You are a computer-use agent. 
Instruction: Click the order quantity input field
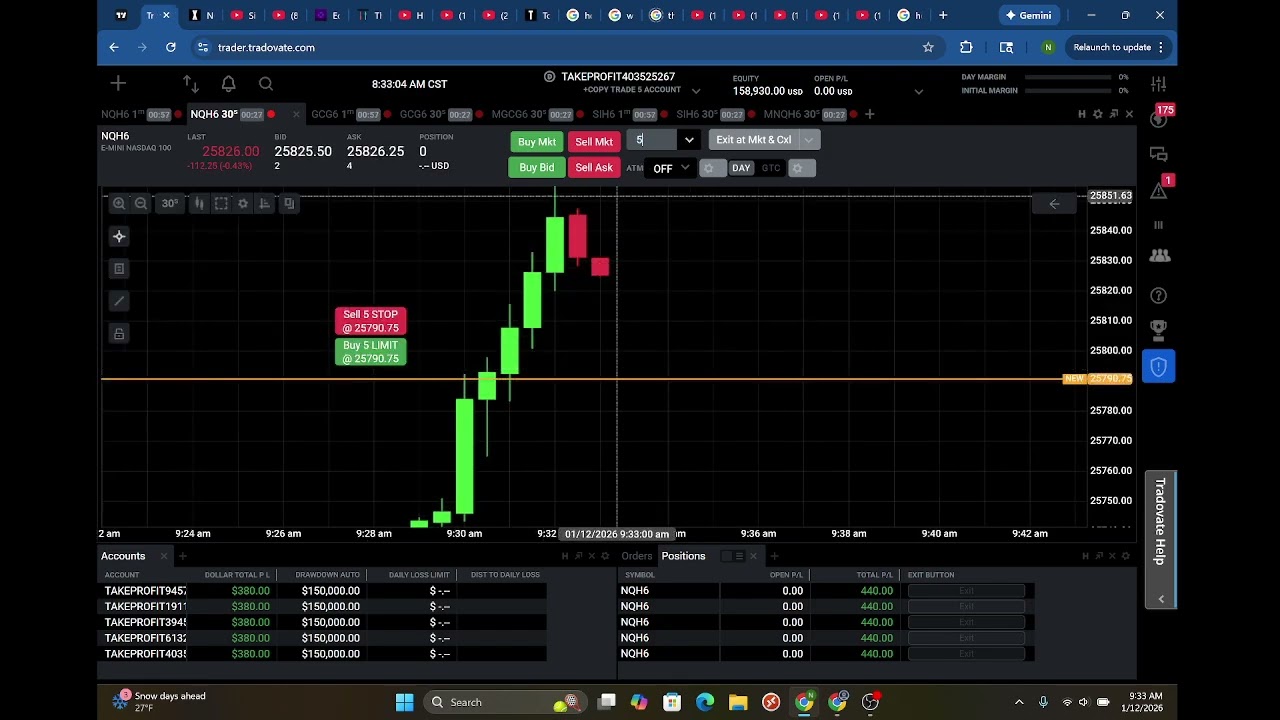tap(653, 140)
